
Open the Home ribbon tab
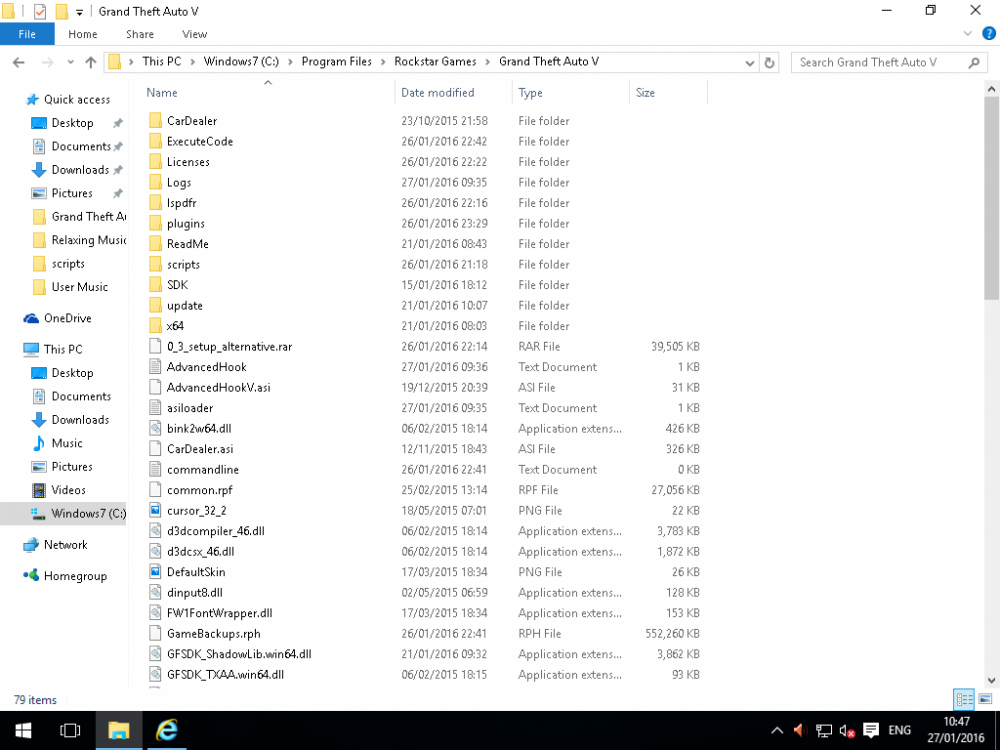pos(83,34)
